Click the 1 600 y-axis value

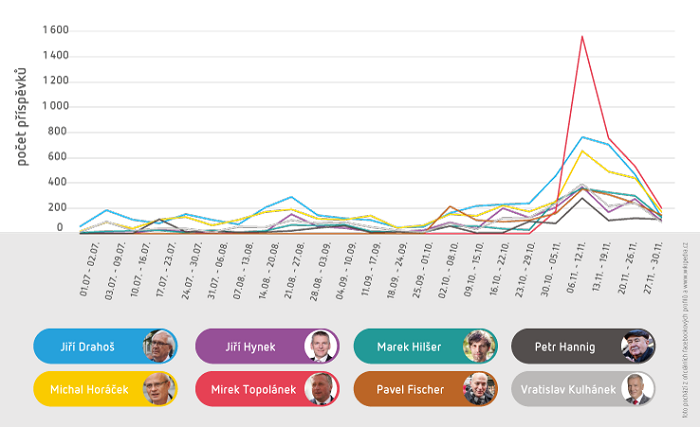55,30
